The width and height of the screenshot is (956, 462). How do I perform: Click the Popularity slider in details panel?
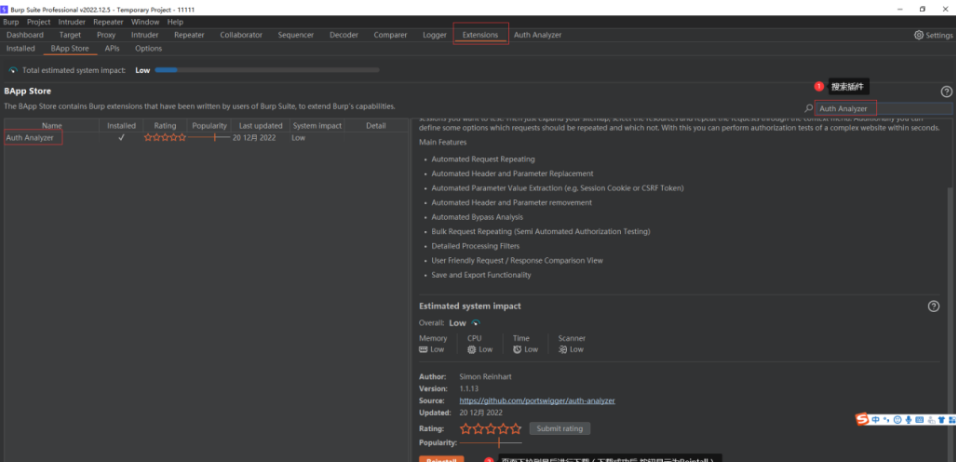click(x=491, y=442)
